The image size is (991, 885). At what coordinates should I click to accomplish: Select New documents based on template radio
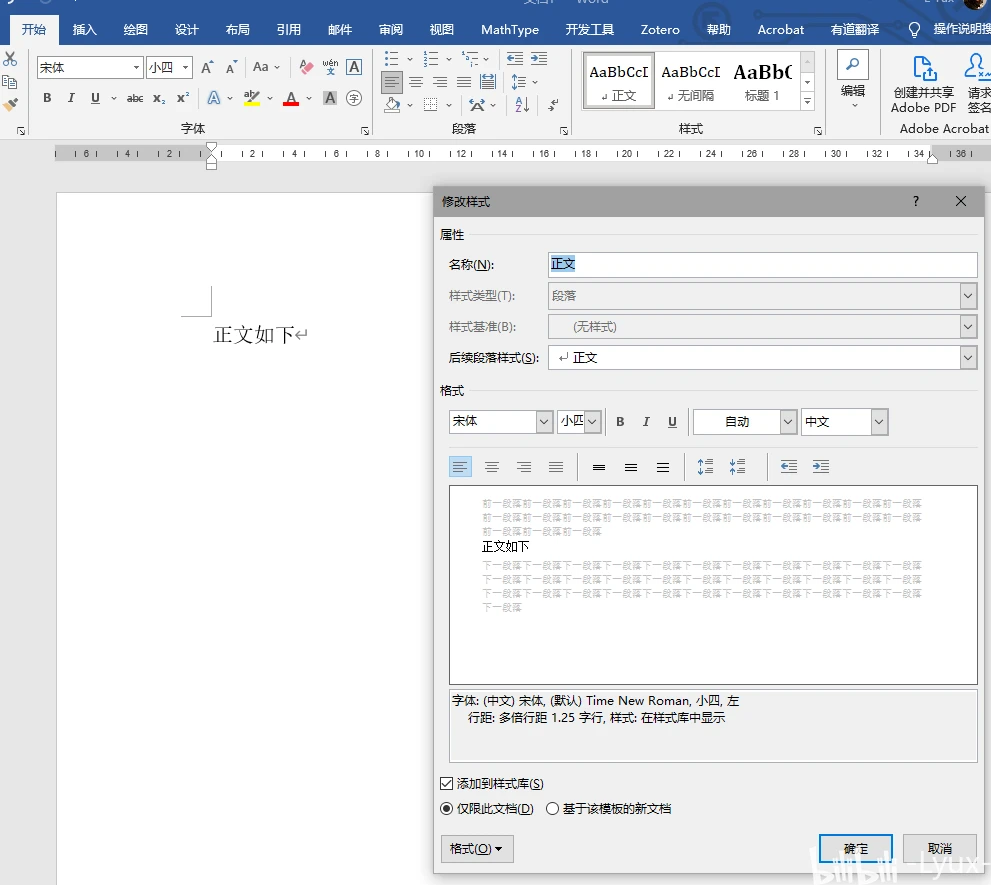click(552, 809)
